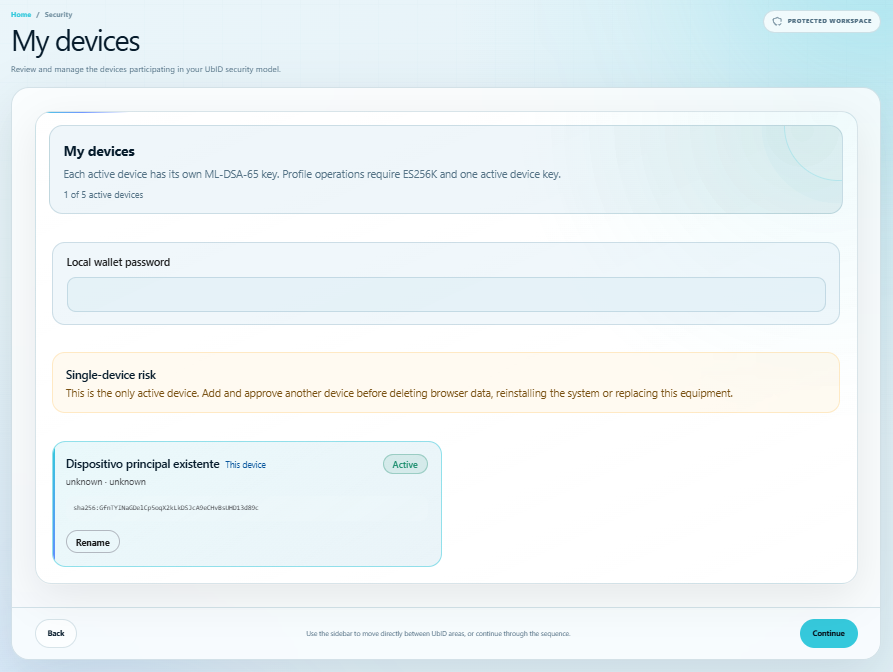Click the sidebar hint text in footer
This screenshot has width=893, height=672.
point(438,634)
